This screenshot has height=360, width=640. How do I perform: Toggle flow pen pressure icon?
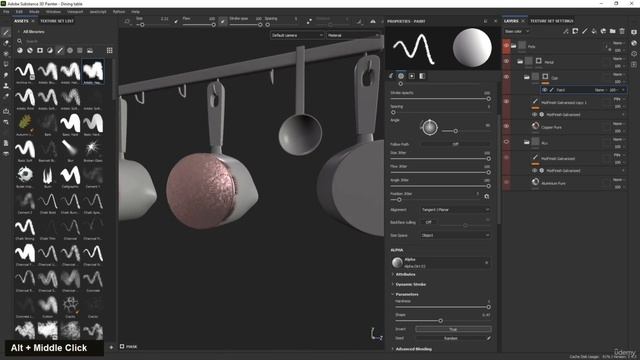click(x=223, y=21)
